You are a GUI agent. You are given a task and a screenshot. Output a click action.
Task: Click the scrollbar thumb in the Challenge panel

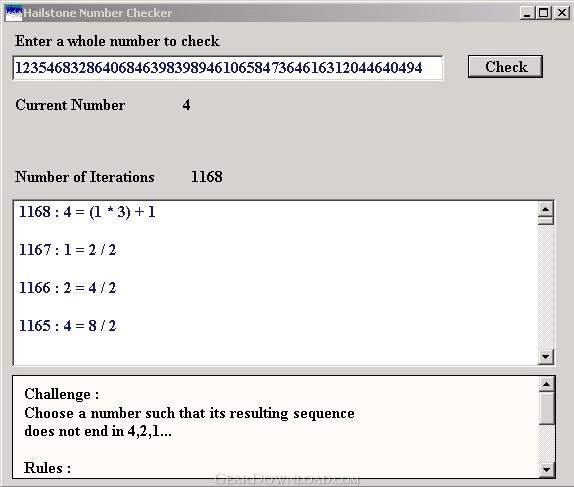click(x=547, y=408)
